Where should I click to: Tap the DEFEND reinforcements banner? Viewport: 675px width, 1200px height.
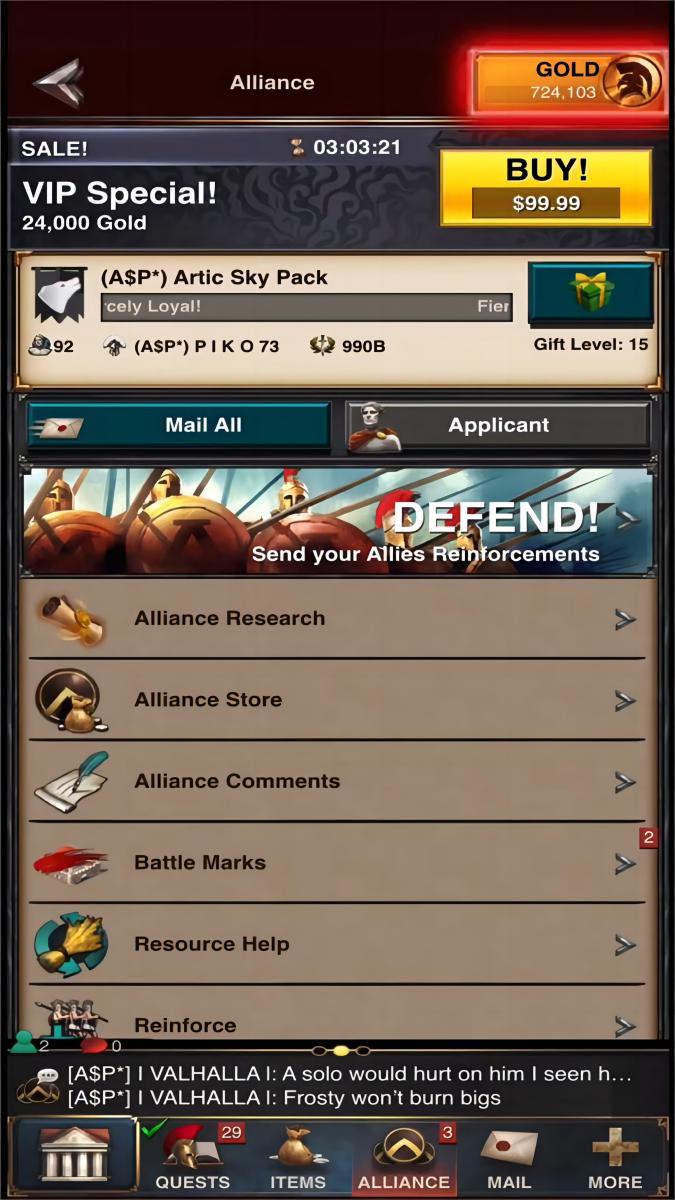[338, 521]
